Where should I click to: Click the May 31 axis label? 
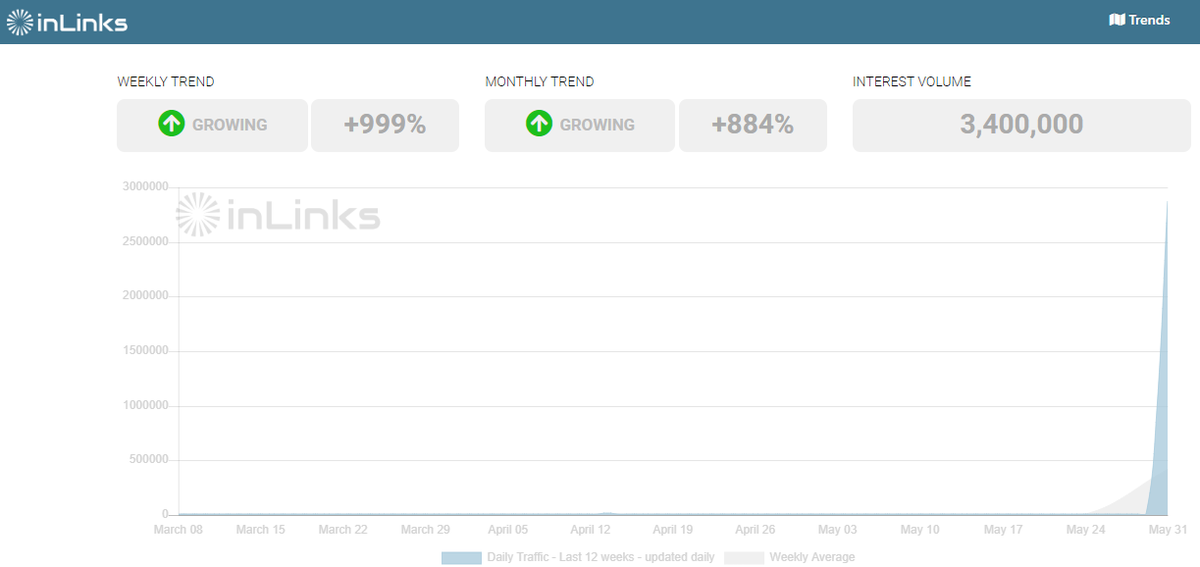click(1167, 530)
